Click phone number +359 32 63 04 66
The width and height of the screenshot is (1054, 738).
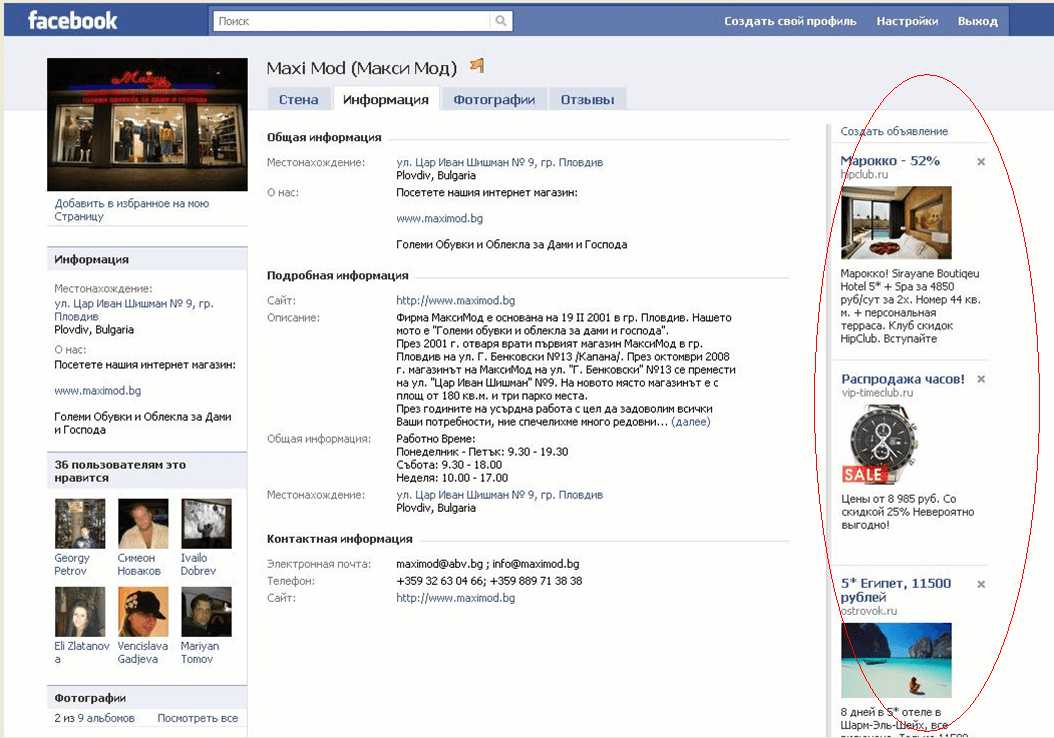point(440,581)
